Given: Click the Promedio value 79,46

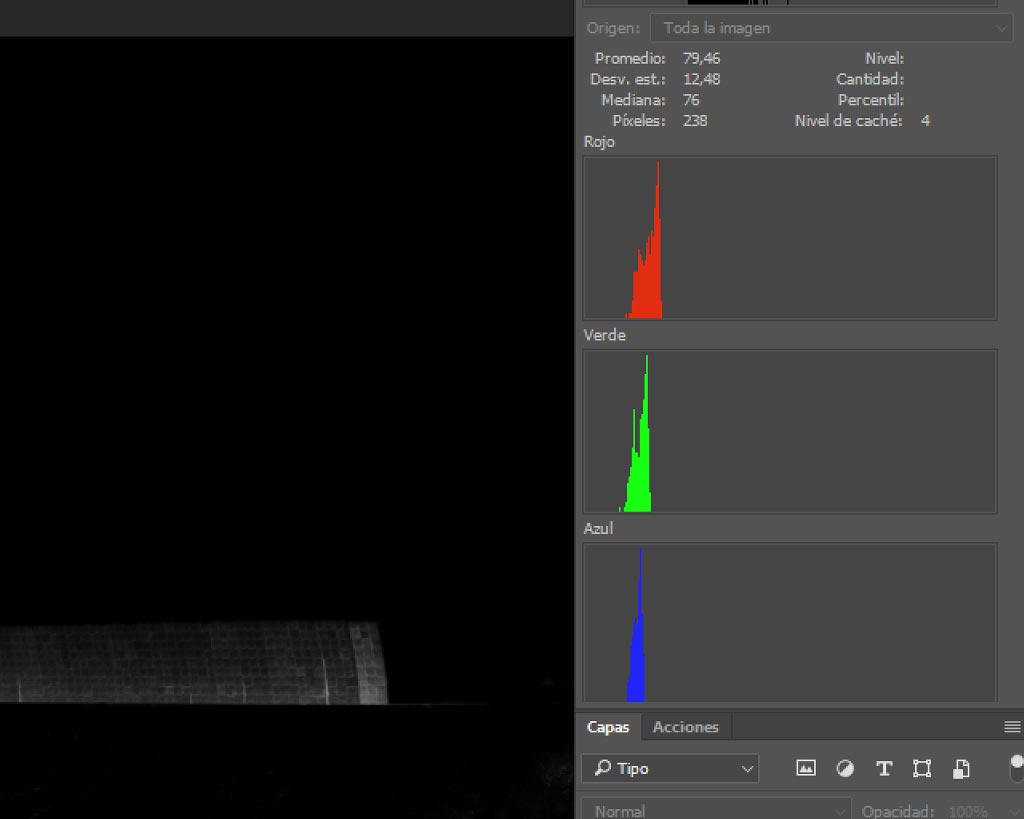Looking at the screenshot, I should coord(701,58).
